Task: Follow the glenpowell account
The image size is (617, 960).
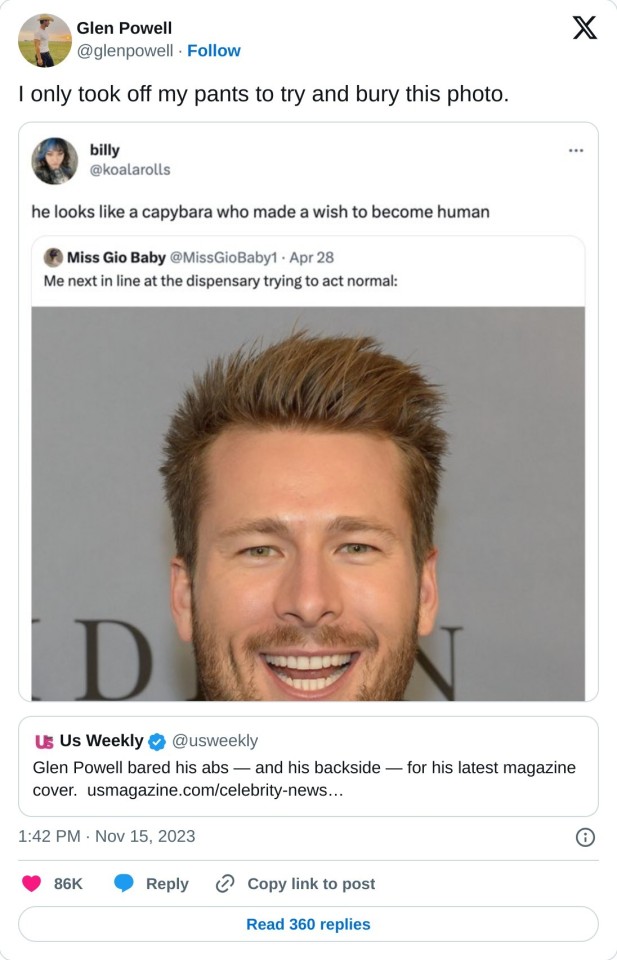Action: coord(214,51)
